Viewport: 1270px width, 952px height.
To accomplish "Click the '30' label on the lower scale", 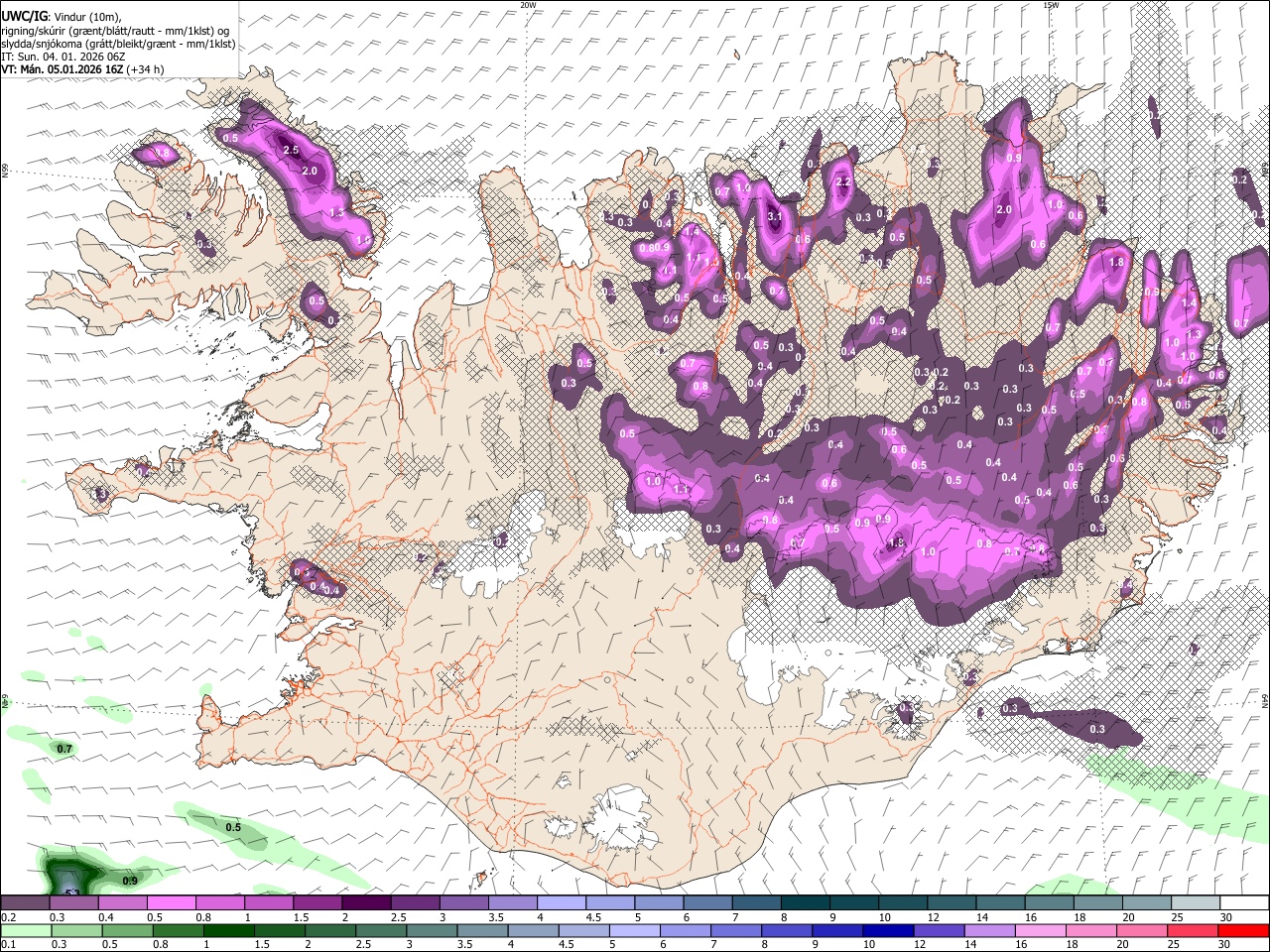I will point(1226,945).
